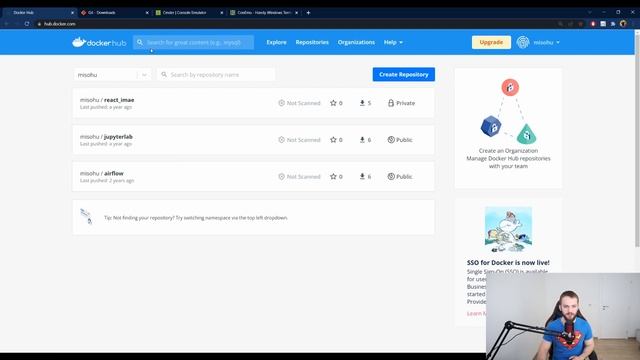Click the browser profile avatar icon
The image size is (640, 360).
[623, 24]
